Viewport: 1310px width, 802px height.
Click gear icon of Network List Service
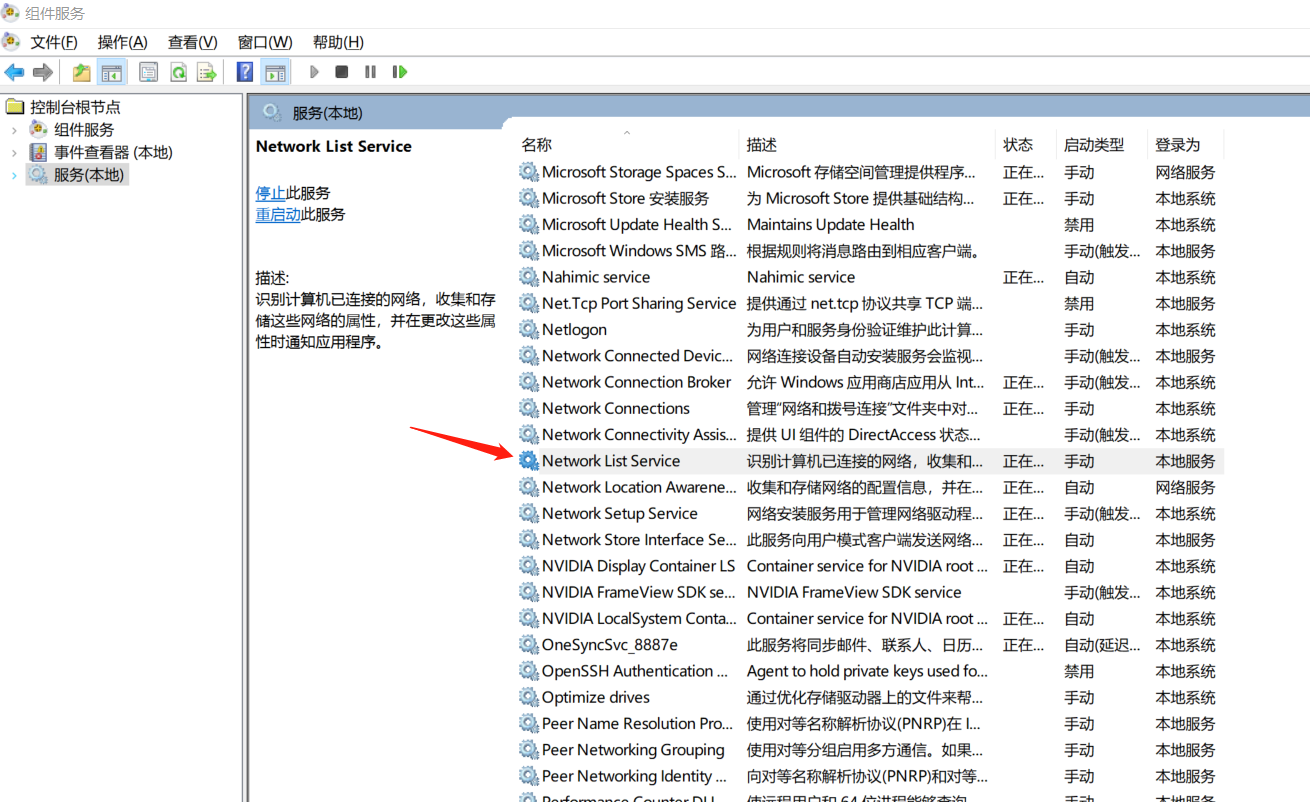tap(528, 461)
